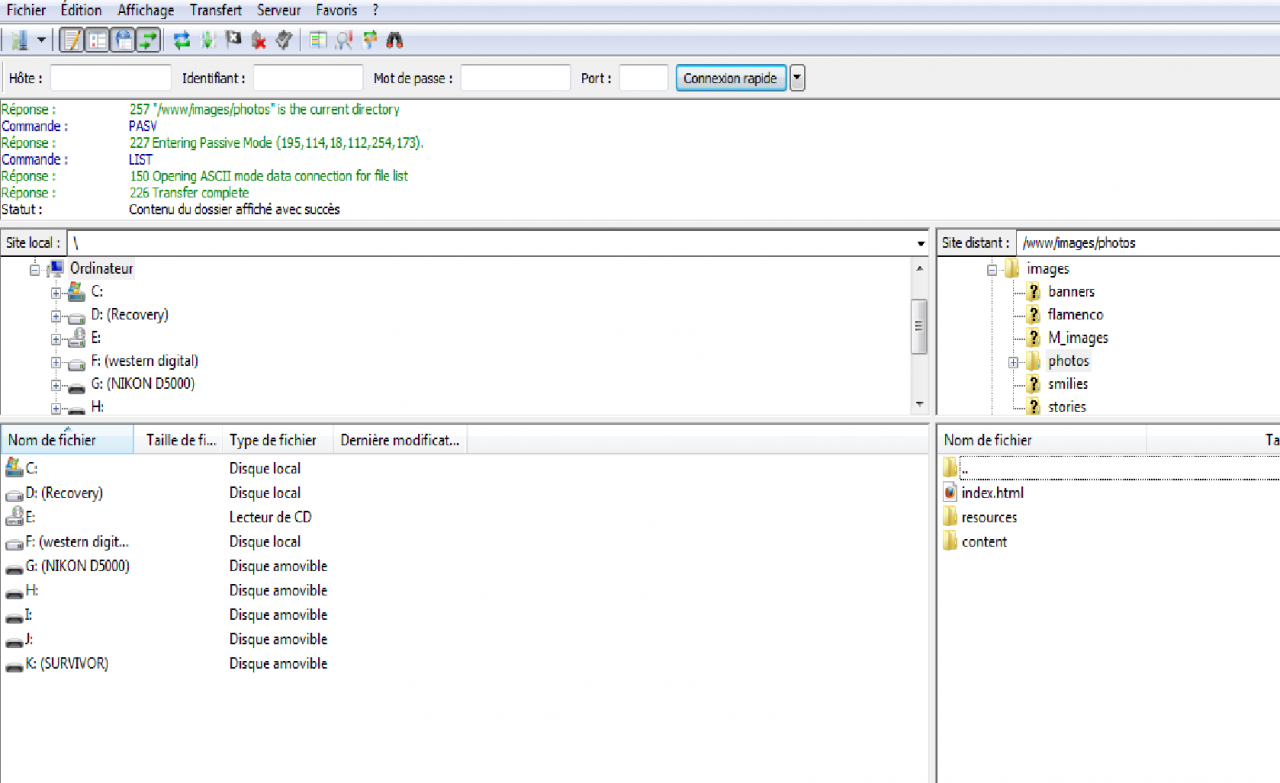Open the Site local path dropdown

click(x=920, y=243)
